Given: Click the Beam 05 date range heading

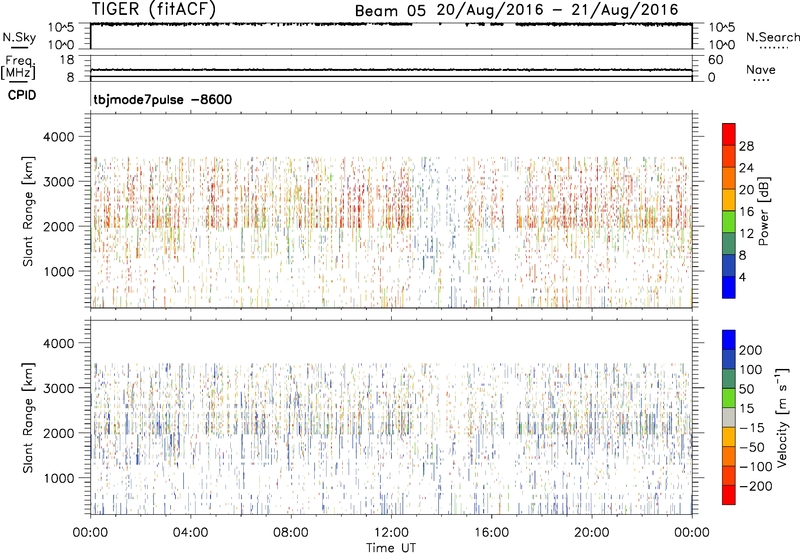Looking at the screenshot, I should (516, 10).
